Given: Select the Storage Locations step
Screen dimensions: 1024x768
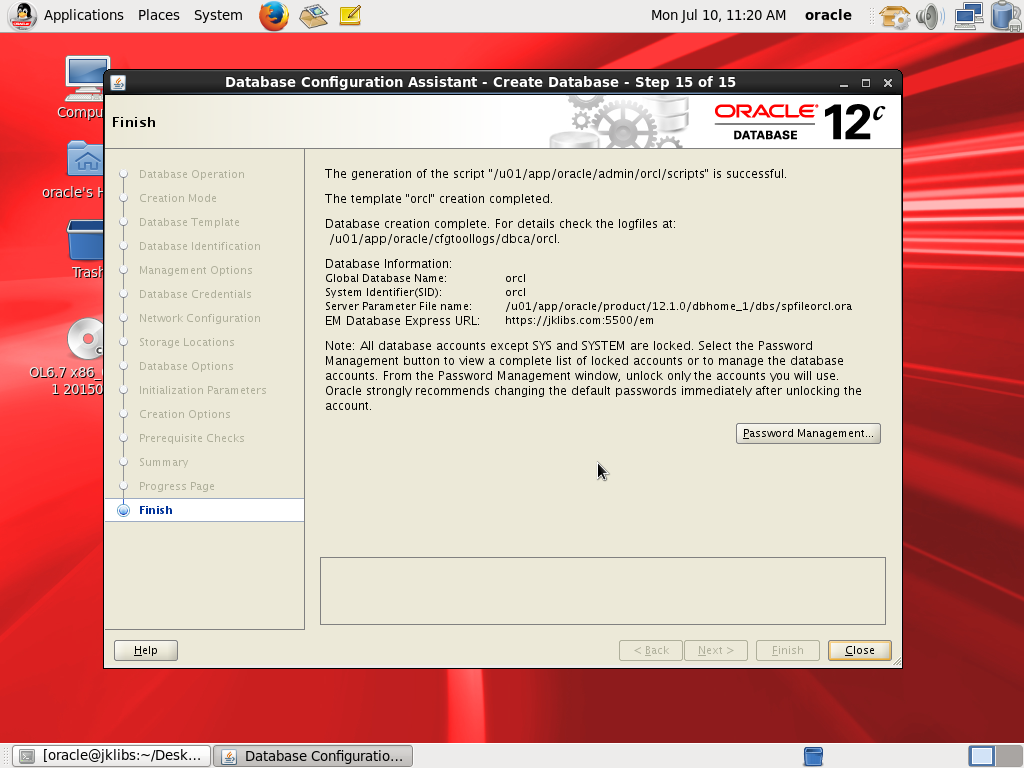Looking at the screenshot, I should point(186,342).
